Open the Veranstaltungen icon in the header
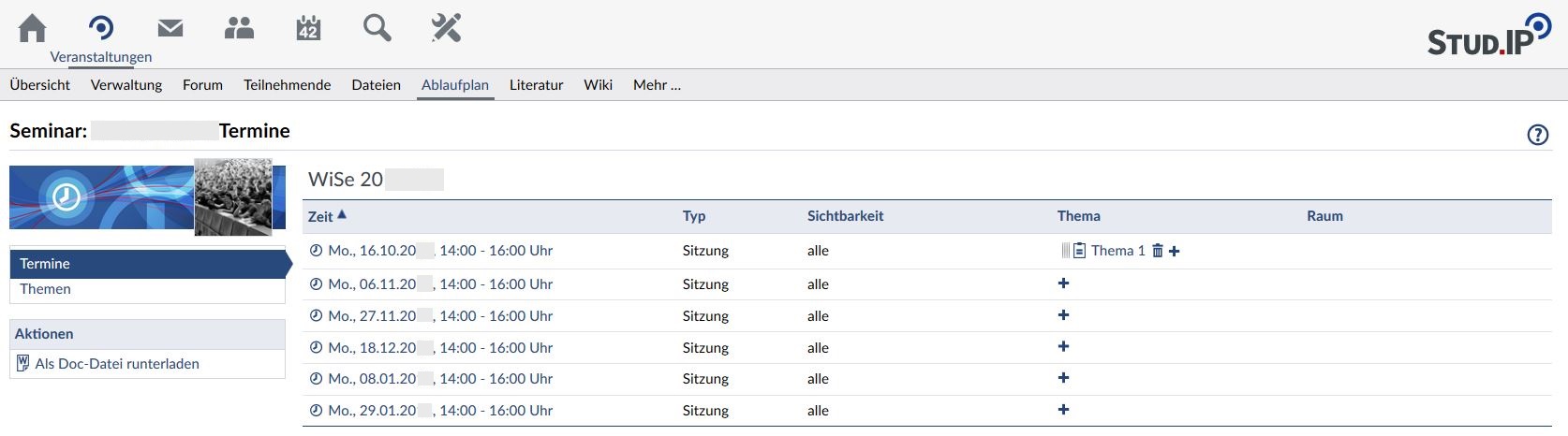1568x436 pixels. tap(101, 30)
